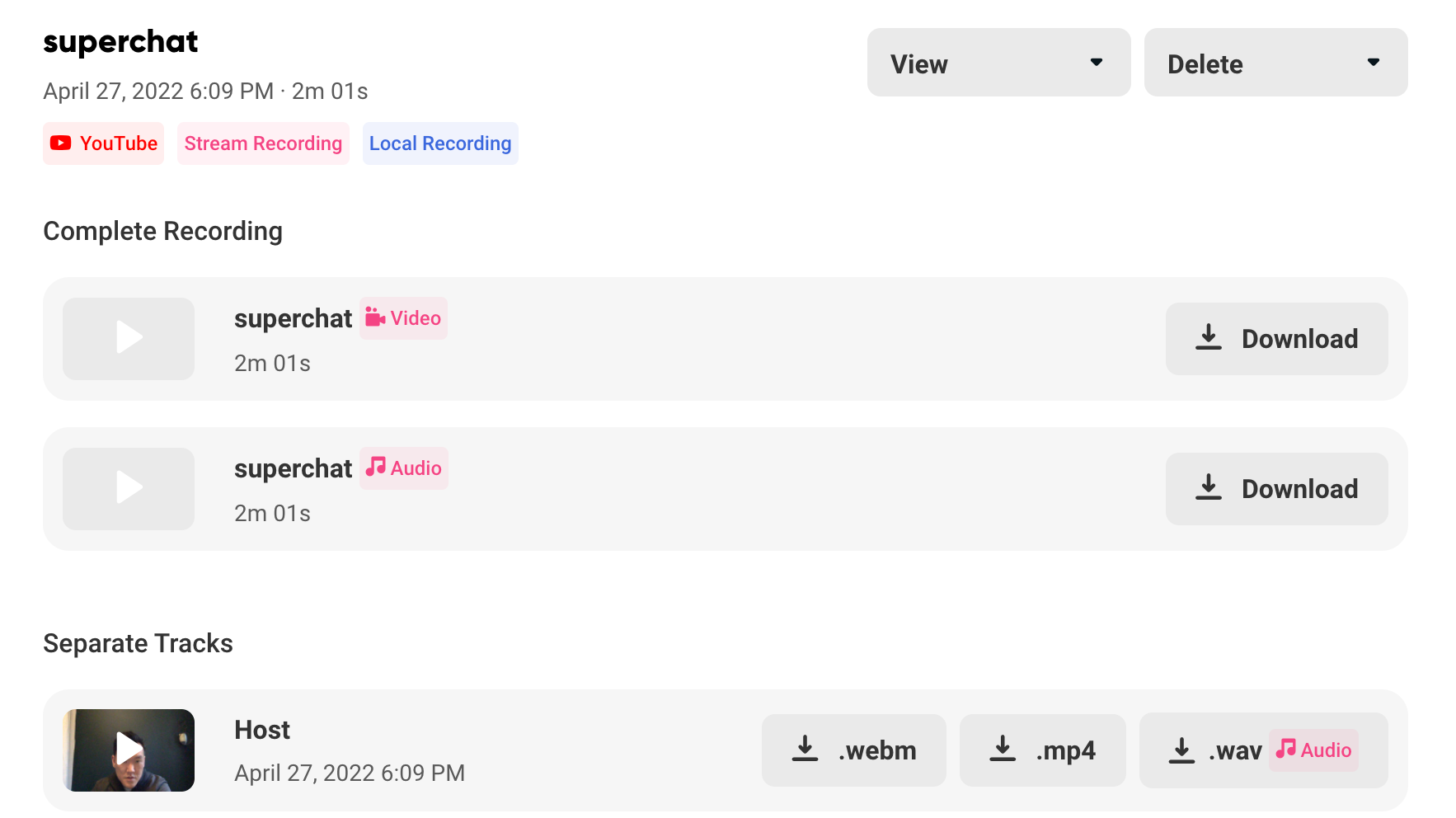Screen dimensions: 1456x818
Task: Play the Host track thumbnail
Action: click(x=129, y=750)
